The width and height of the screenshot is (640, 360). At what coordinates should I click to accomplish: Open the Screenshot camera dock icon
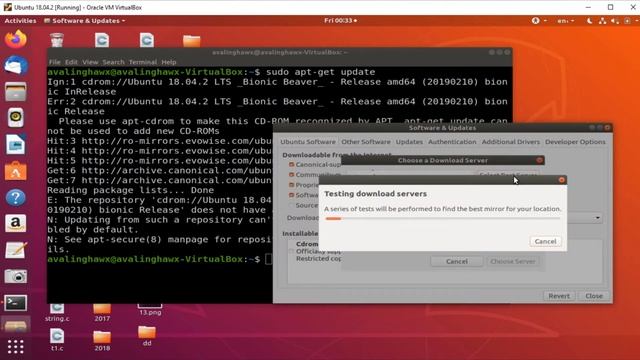(x=16, y=276)
